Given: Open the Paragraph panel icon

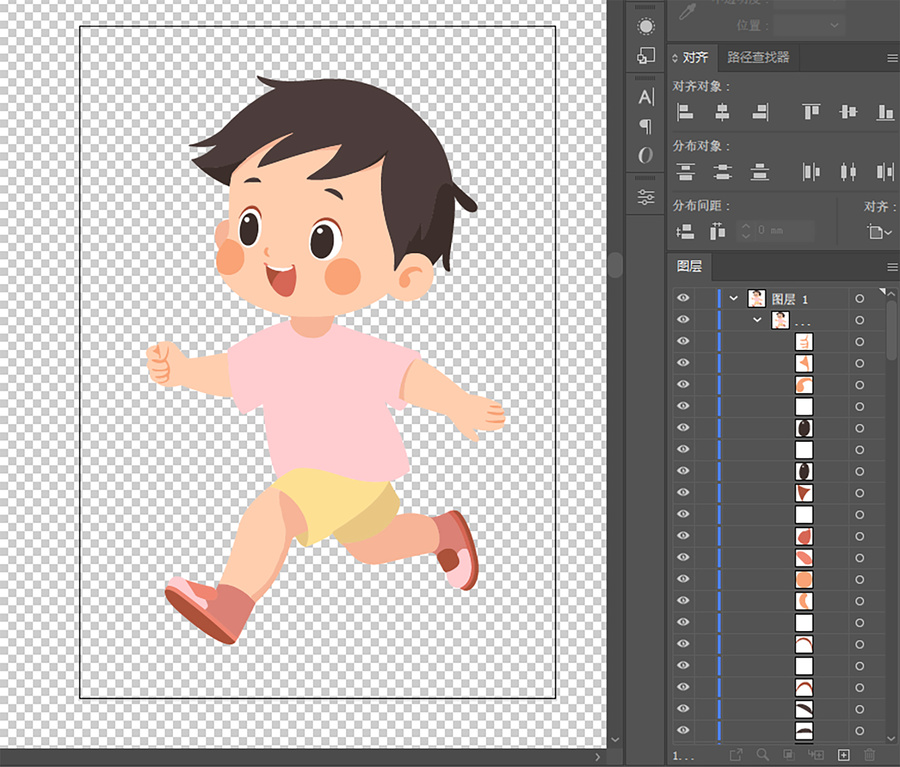Looking at the screenshot, I should pos(646,126).
